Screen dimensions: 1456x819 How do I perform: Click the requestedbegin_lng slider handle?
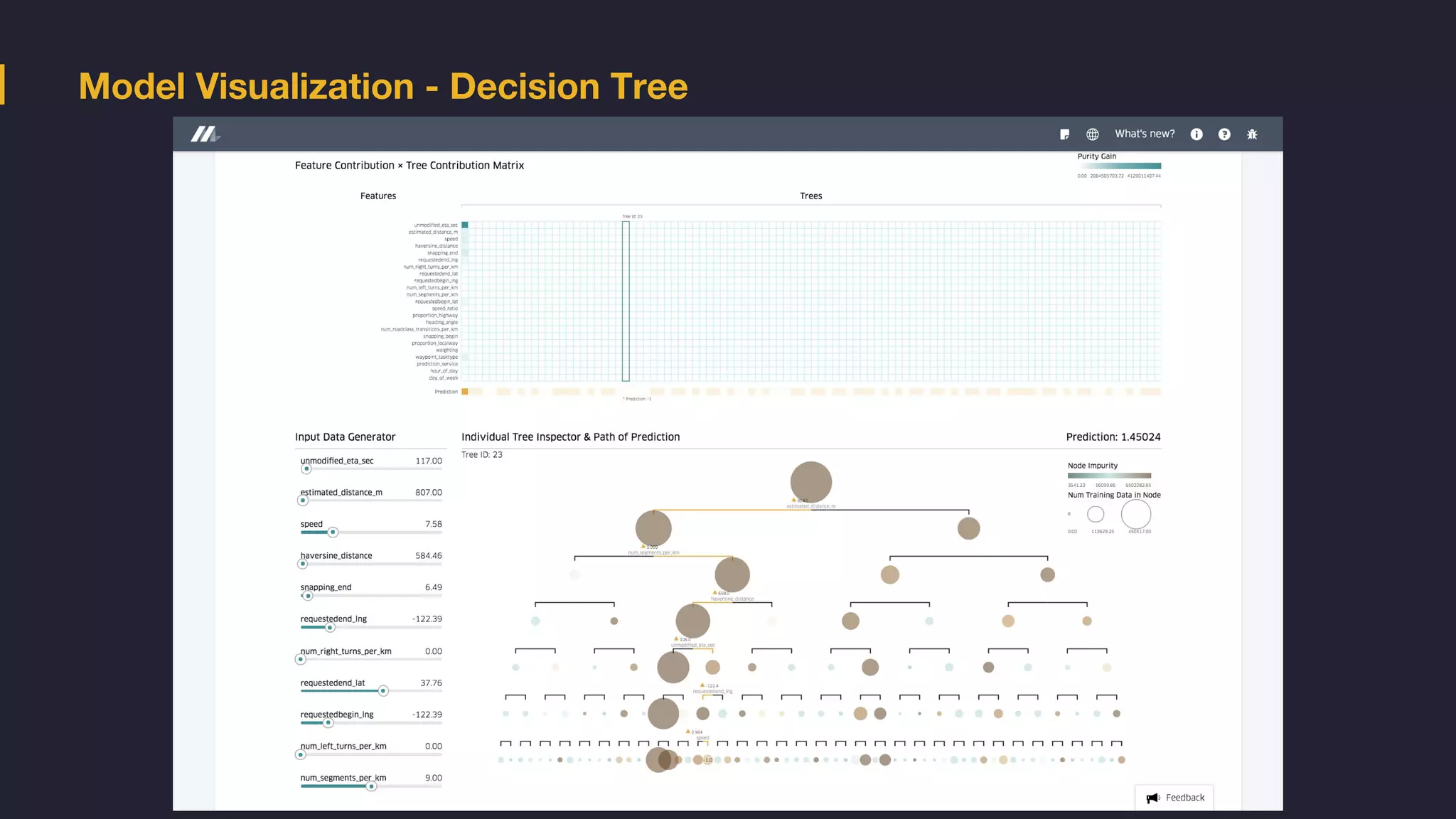[x=328, y=723]
